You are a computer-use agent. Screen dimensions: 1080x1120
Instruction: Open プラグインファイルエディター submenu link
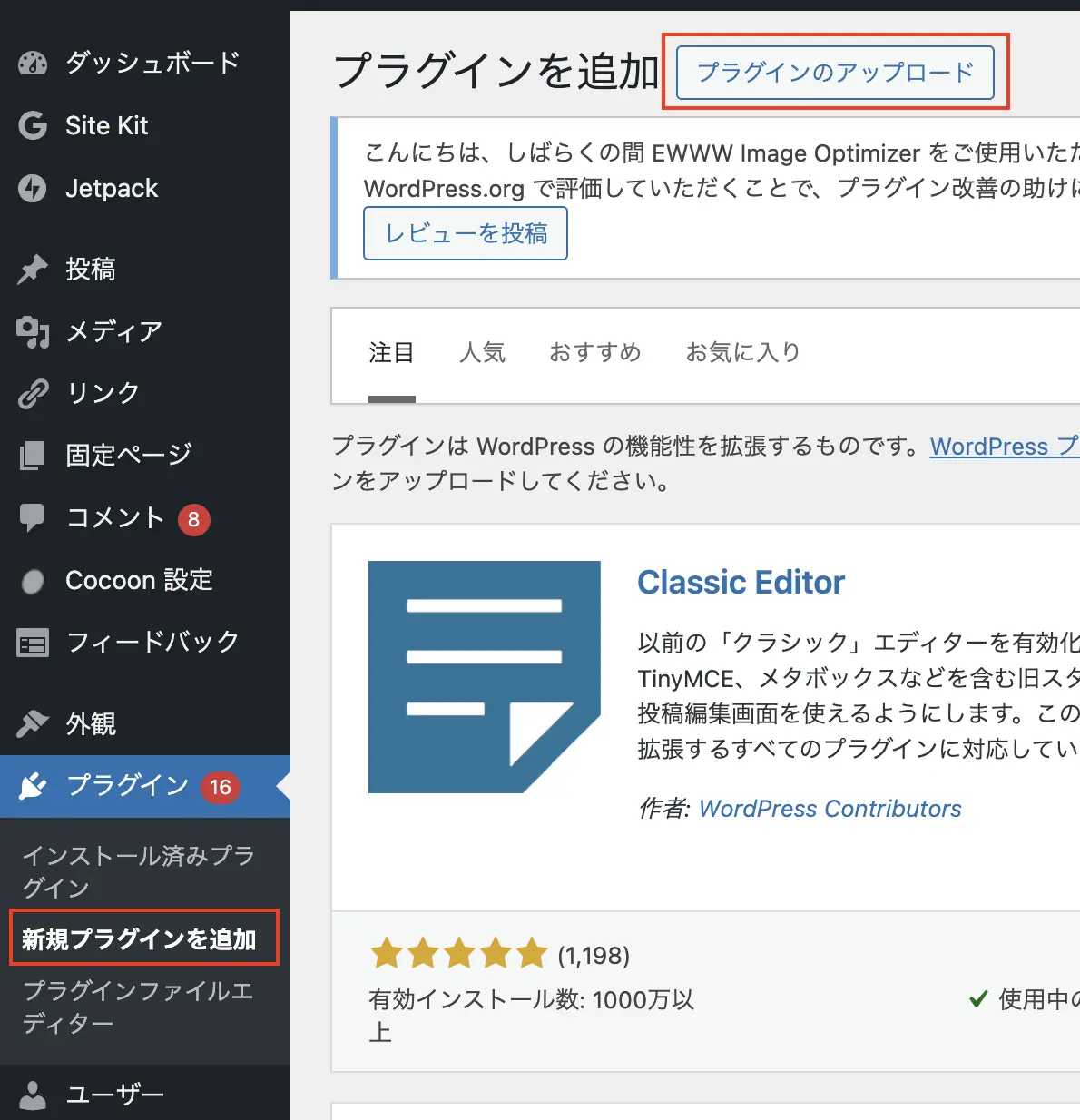(138, 1007)
